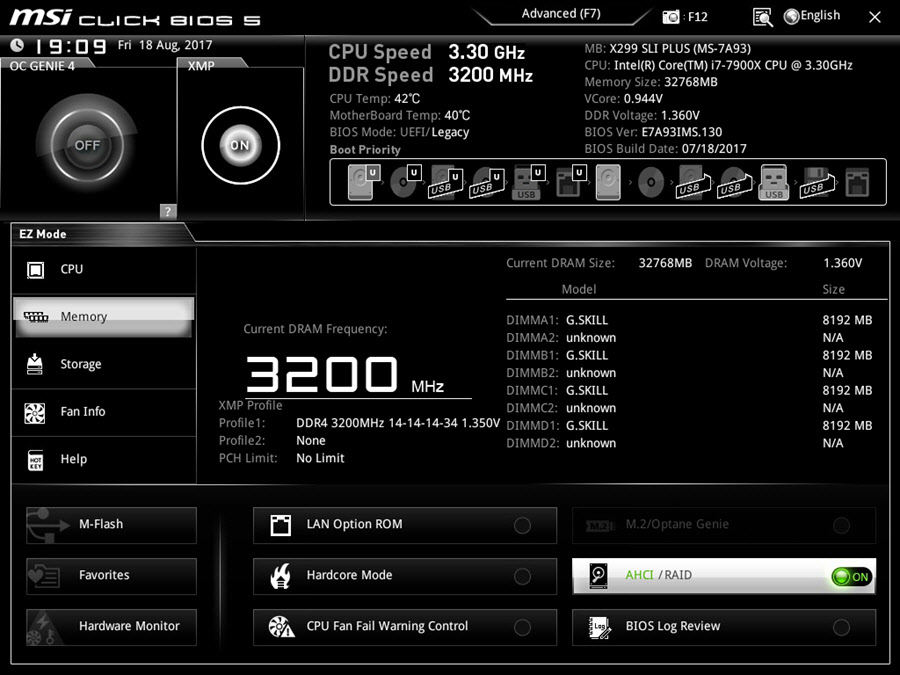This screenshot has height=675, width=900.
Task: Click the first hard drive boot priority icon
Action: [x=361, y=183]
